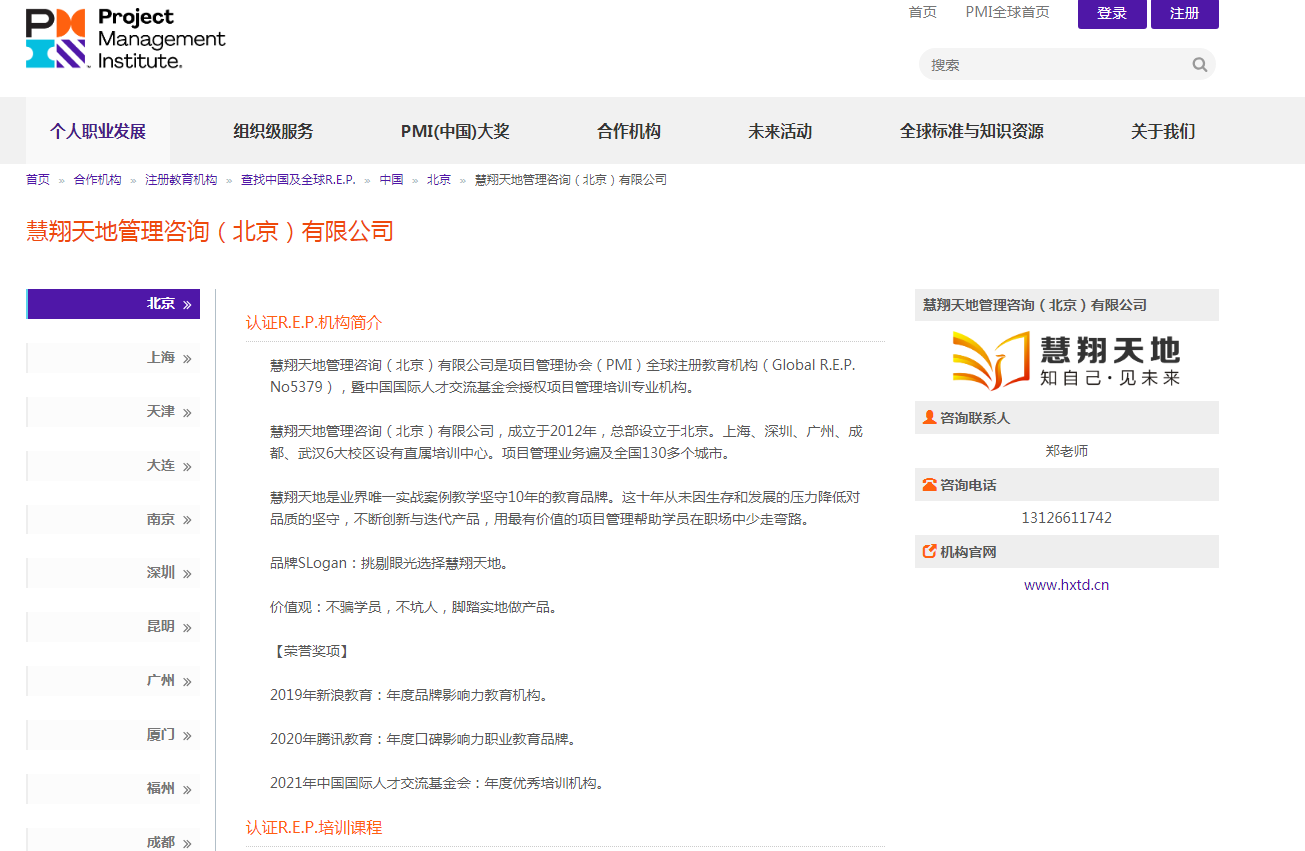The image size is (1305, 851).
Task: Click the search magnifier icon
Action: point(1199,64)
